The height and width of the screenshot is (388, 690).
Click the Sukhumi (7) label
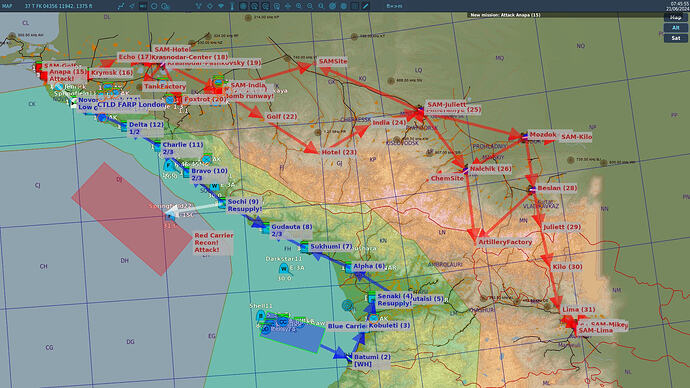tap(331, 247)
